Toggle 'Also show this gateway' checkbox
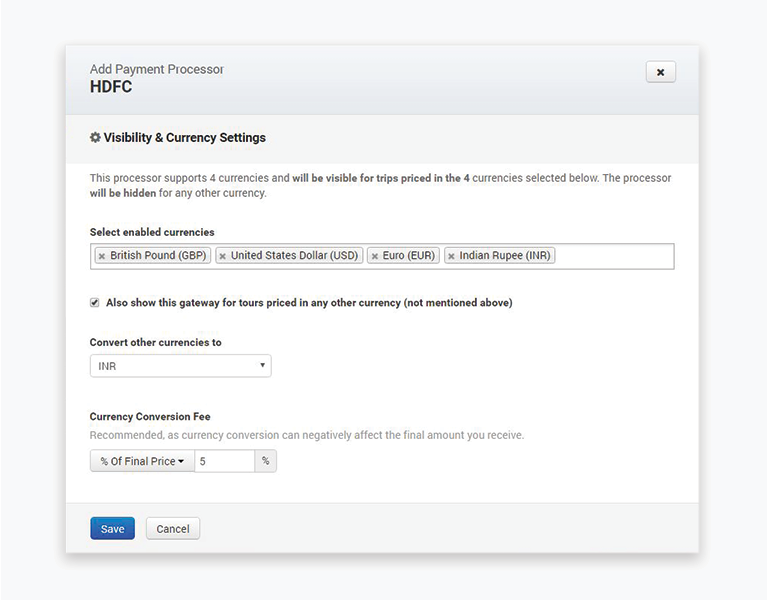 click(95, 303)
